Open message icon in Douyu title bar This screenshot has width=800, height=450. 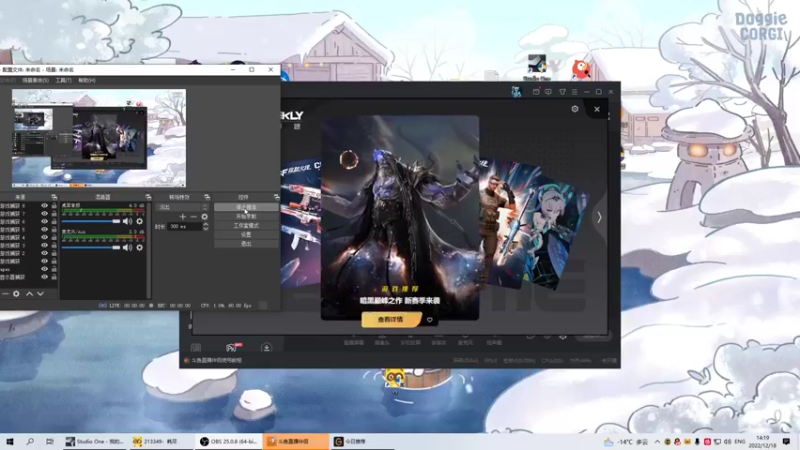click(x=548, y=92)
